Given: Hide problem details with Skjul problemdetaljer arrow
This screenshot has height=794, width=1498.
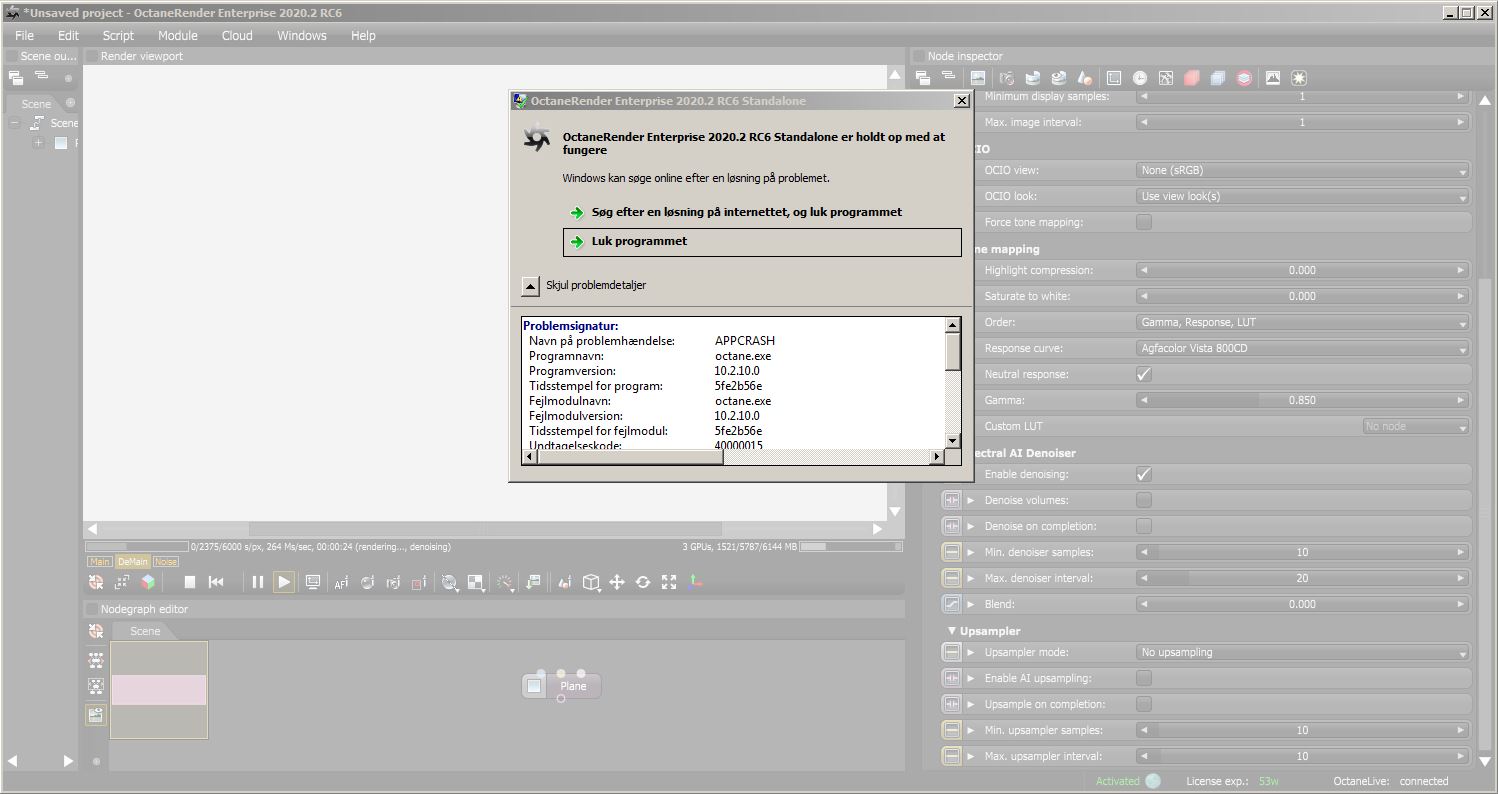Looking at the screenshot, I should 531,285.
